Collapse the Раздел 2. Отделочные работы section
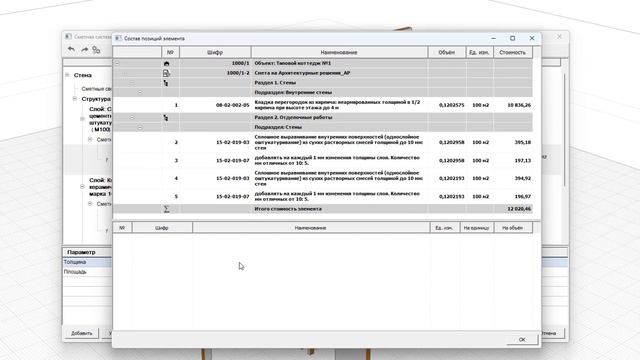 [x=132, y=118]
